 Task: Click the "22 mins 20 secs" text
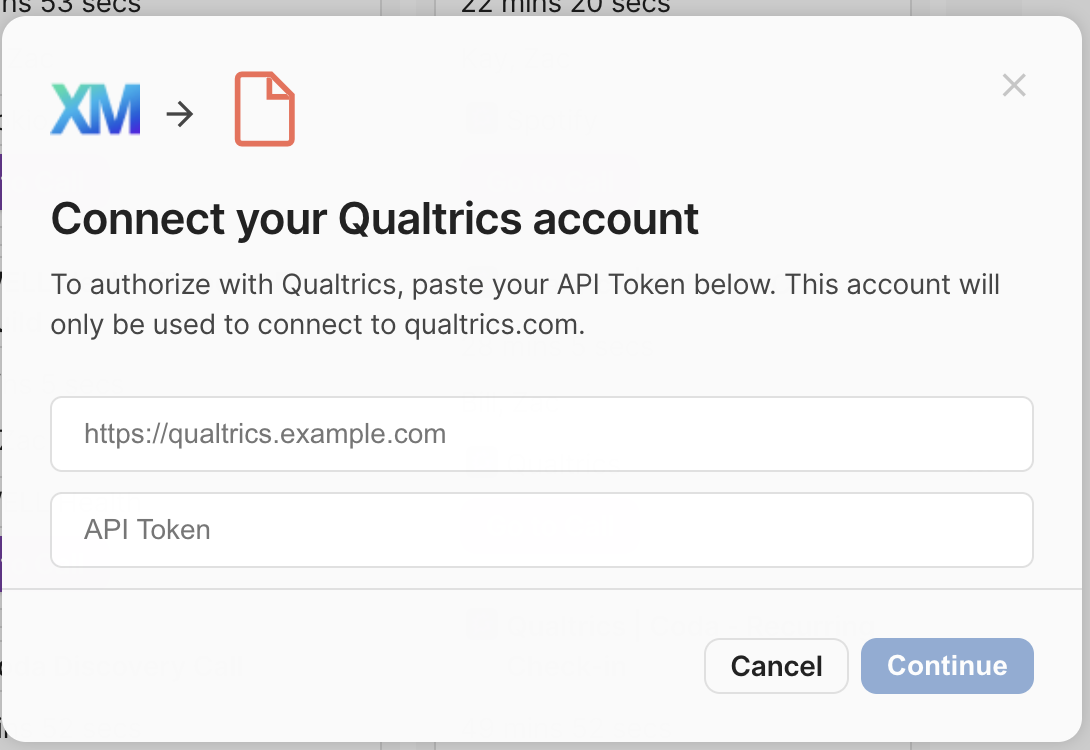tap(566, 6)
